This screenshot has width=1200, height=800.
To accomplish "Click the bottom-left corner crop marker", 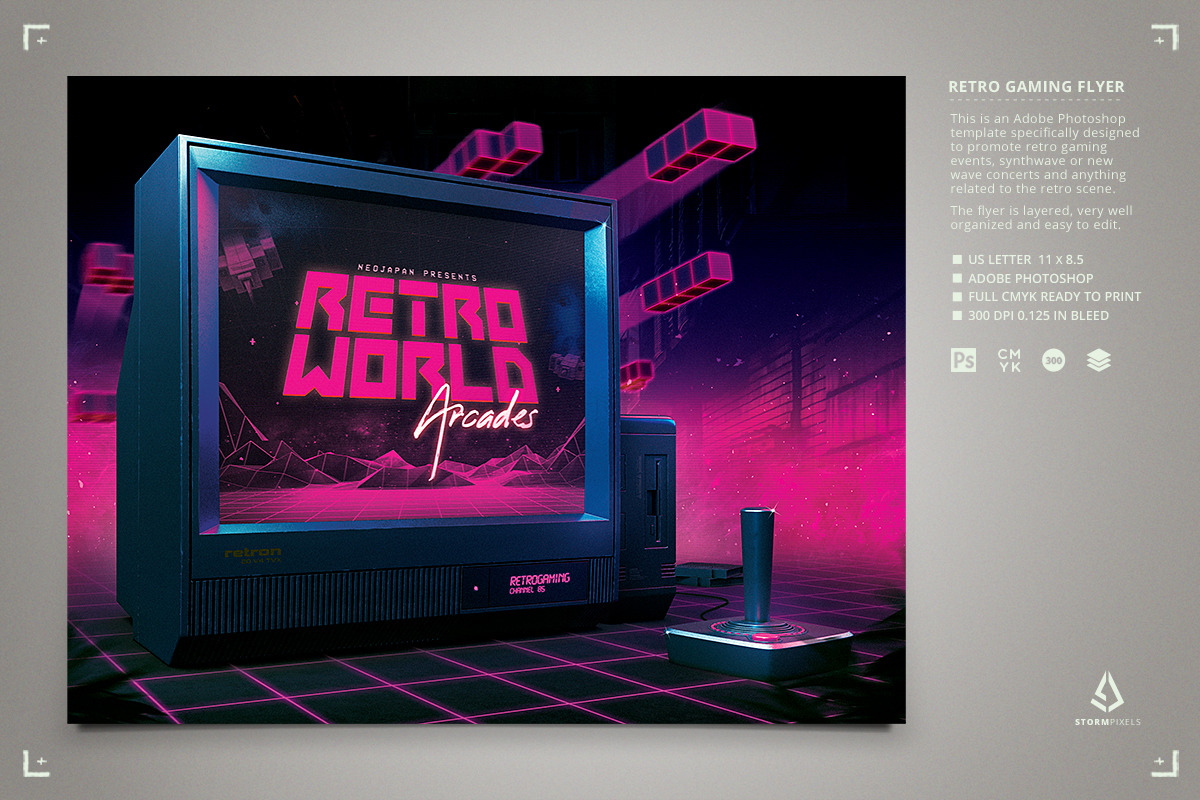I will pyautogui.click(x=37, y=763).
